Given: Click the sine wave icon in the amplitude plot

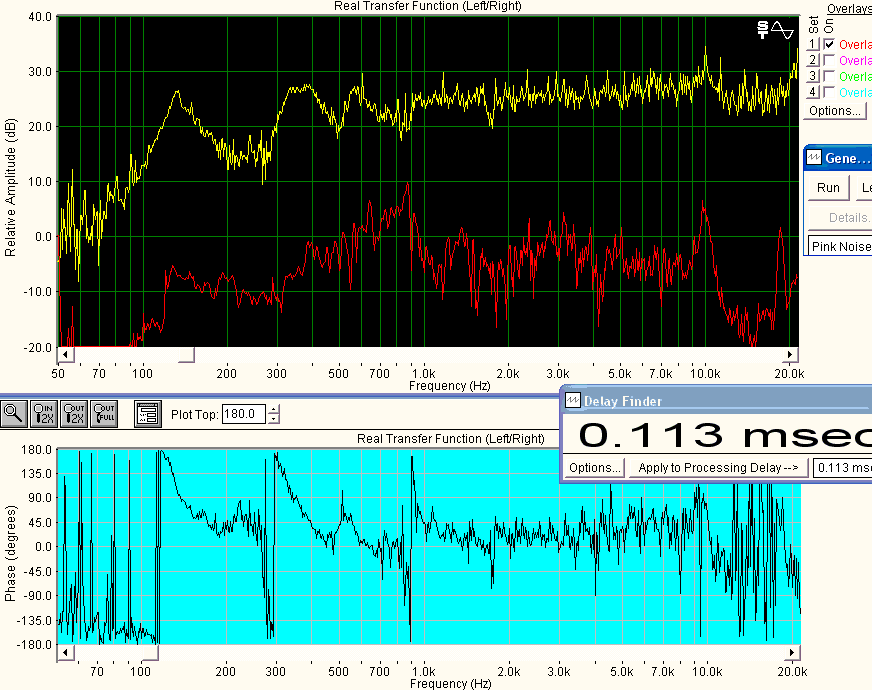Looking at the screenshot, I should (782, 29).
